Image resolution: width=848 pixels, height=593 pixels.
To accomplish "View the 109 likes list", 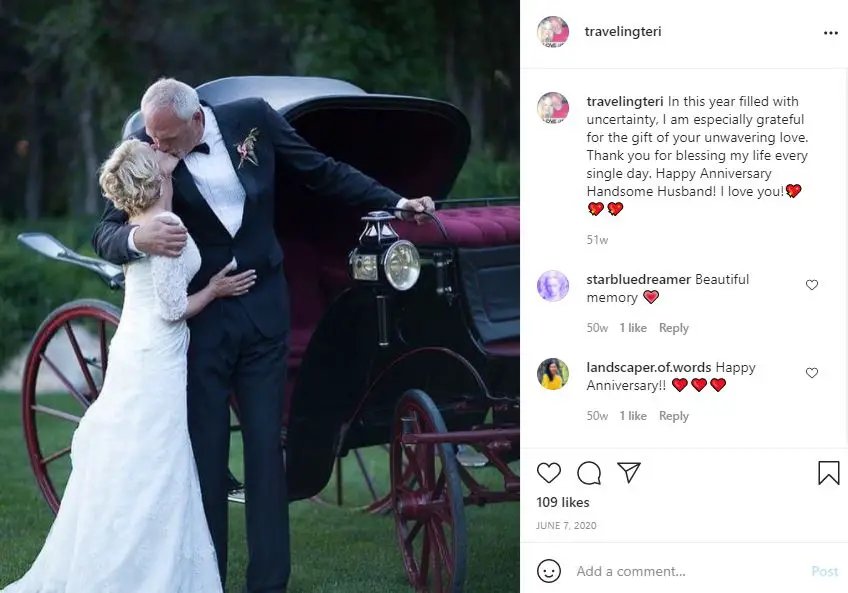I will click(562, 502).
